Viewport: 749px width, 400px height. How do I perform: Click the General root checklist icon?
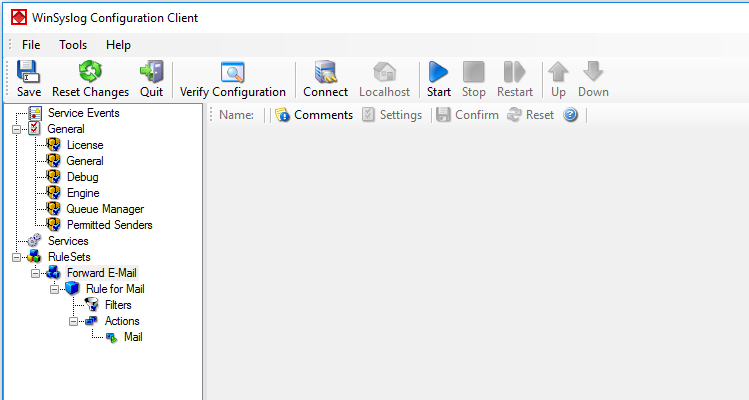coord(34,129)
